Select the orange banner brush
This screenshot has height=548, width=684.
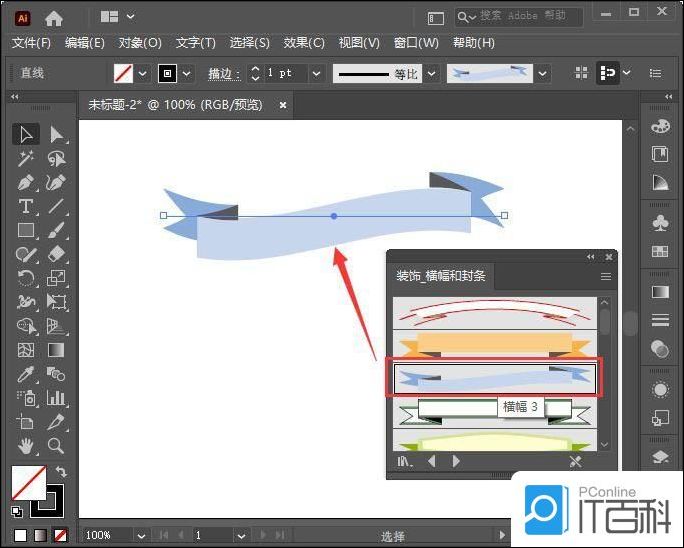(495, 344)
